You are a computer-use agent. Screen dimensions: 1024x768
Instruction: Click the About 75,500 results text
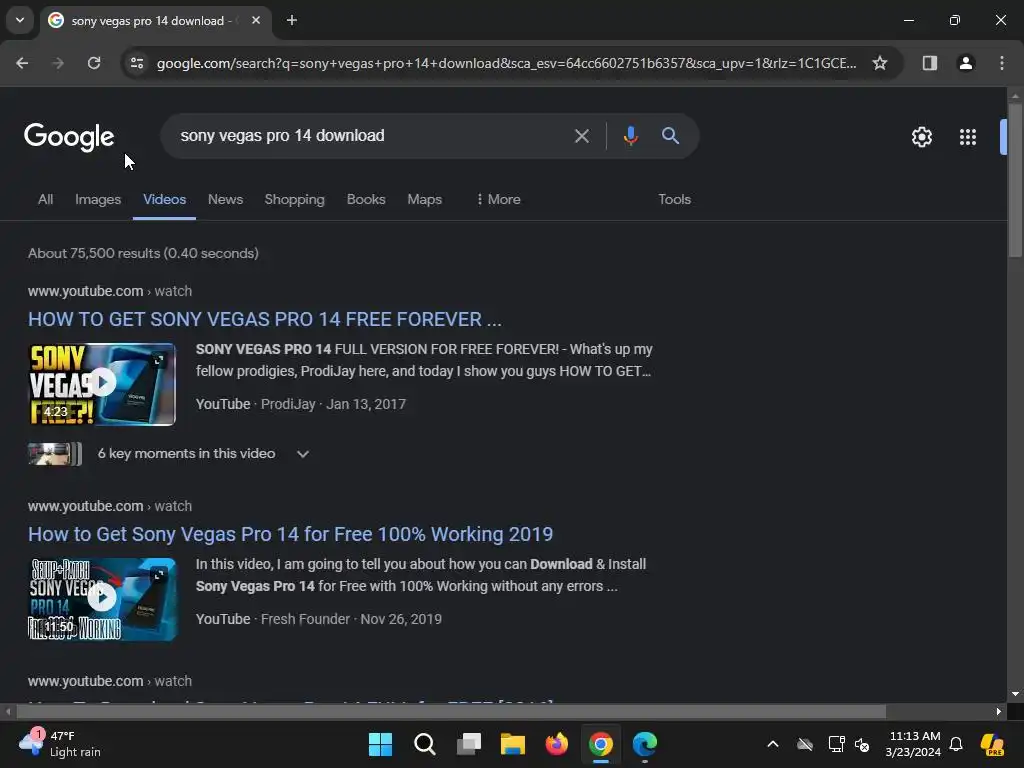[x=143, y=253]
